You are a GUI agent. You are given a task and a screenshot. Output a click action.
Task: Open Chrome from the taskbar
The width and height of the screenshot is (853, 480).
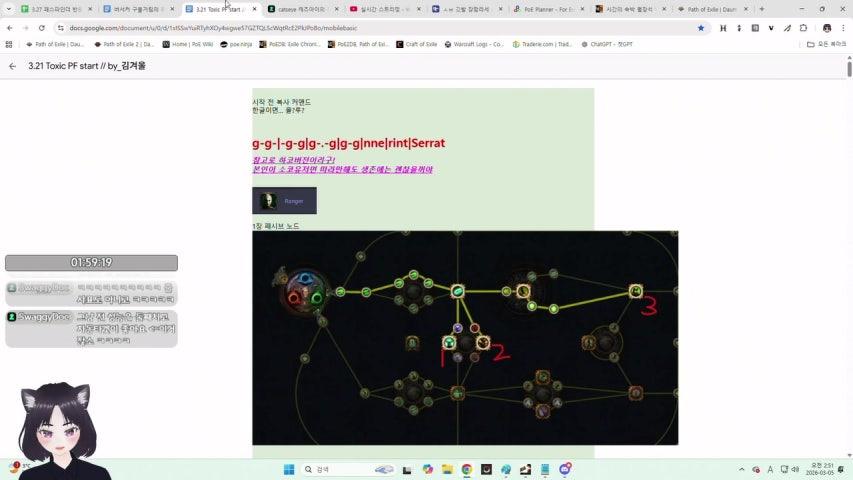pyautogui.click(x=466, y=469)
